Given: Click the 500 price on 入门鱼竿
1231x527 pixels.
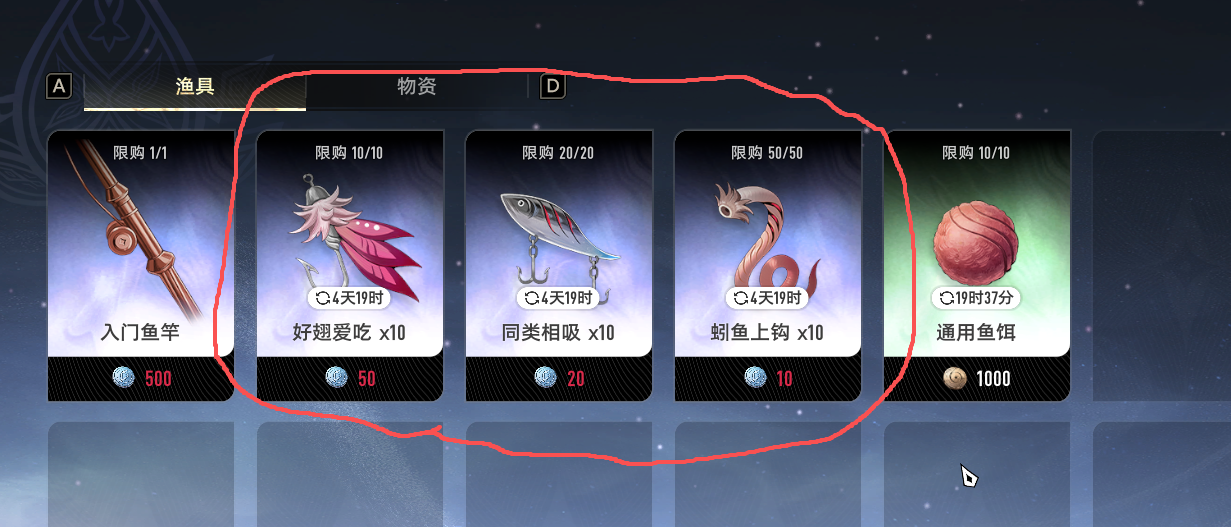Looking at the screenshot, I should coord(158,379).
